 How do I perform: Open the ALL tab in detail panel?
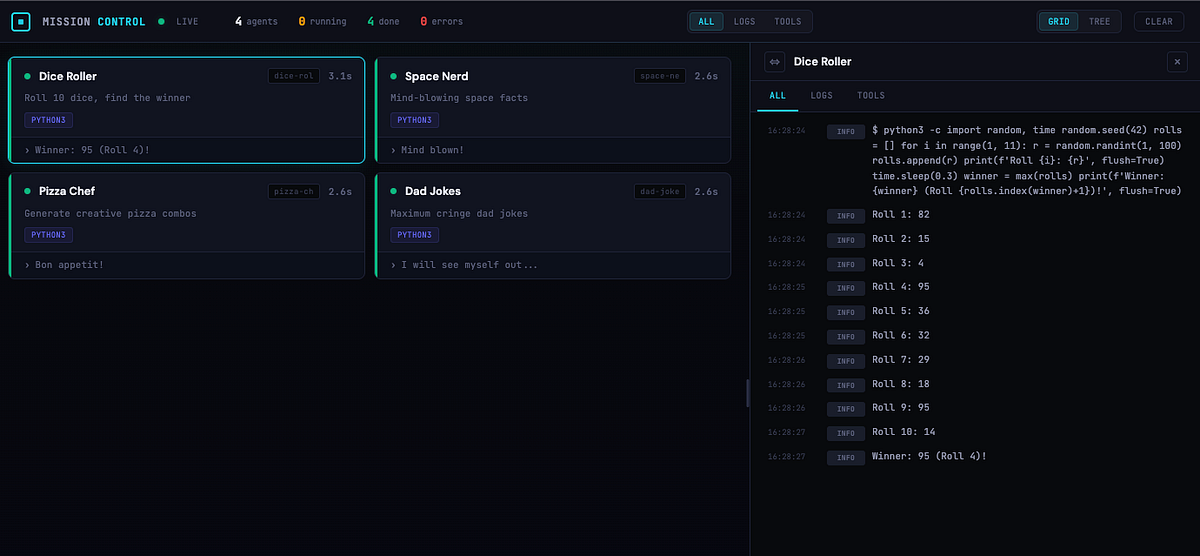(x=778, y=95)
